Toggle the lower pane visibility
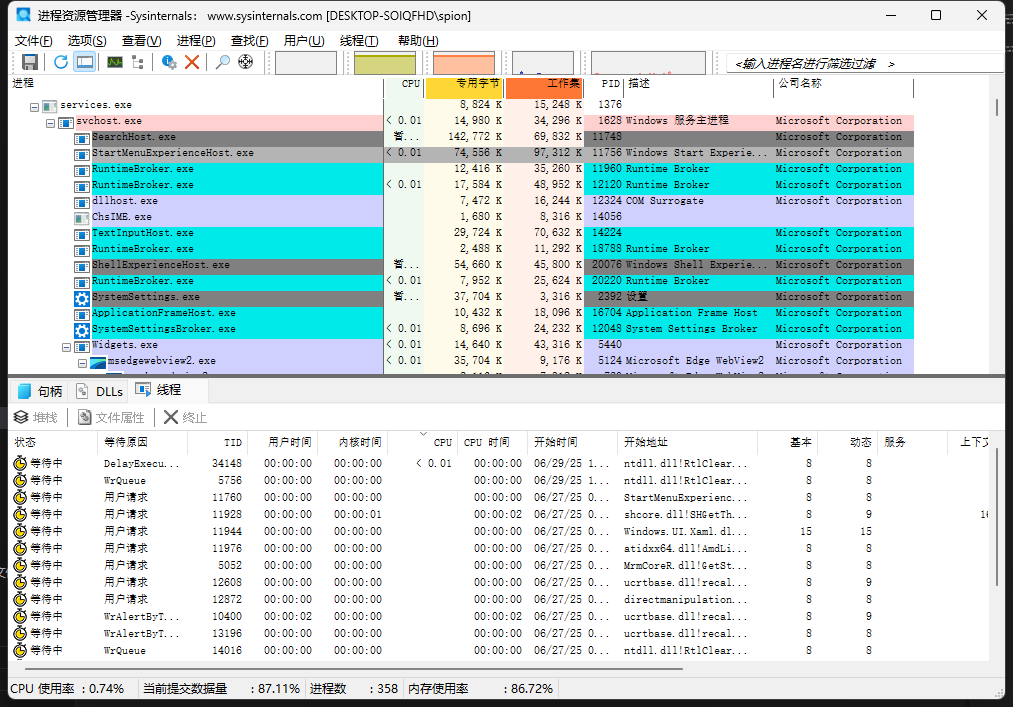This screenshot has height=707, width=1013. pos(85,61)
